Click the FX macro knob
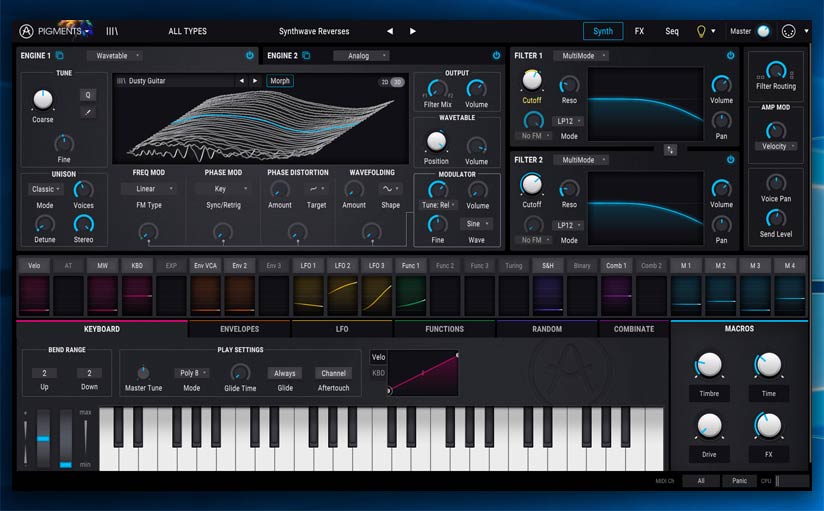This screenshot has height=511, width=824. coord(768,425)
